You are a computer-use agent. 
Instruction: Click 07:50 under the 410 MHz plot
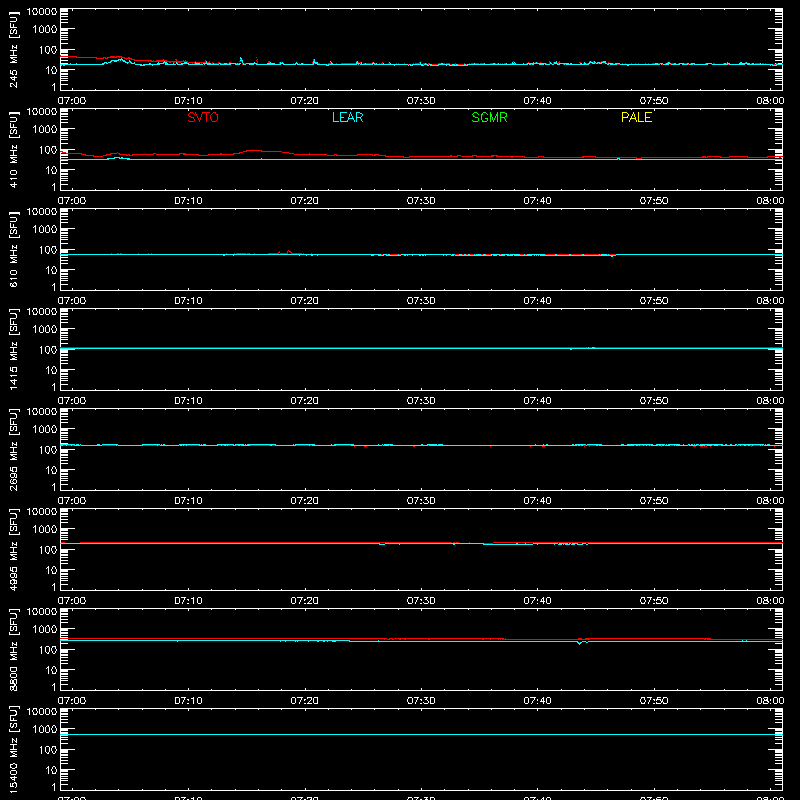(654, 201)
